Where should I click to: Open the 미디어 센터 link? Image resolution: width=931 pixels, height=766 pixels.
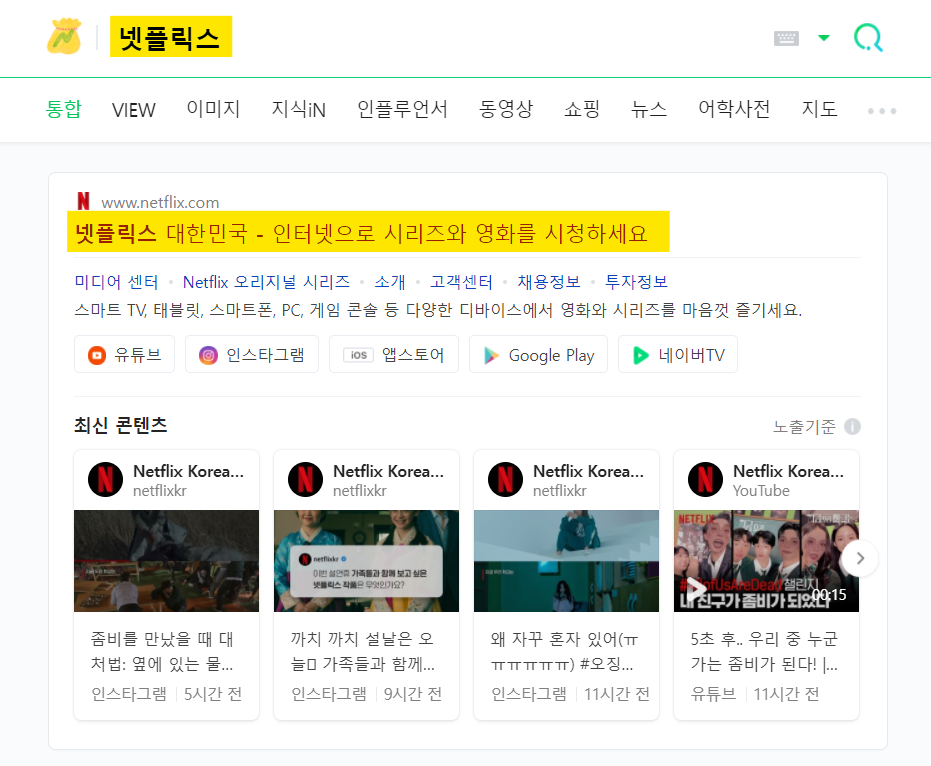[116, 282]
